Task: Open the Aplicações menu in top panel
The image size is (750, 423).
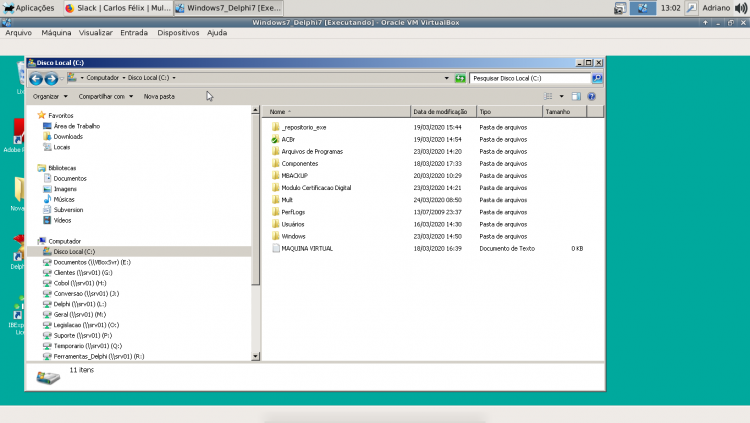Action: click(29, 8)
